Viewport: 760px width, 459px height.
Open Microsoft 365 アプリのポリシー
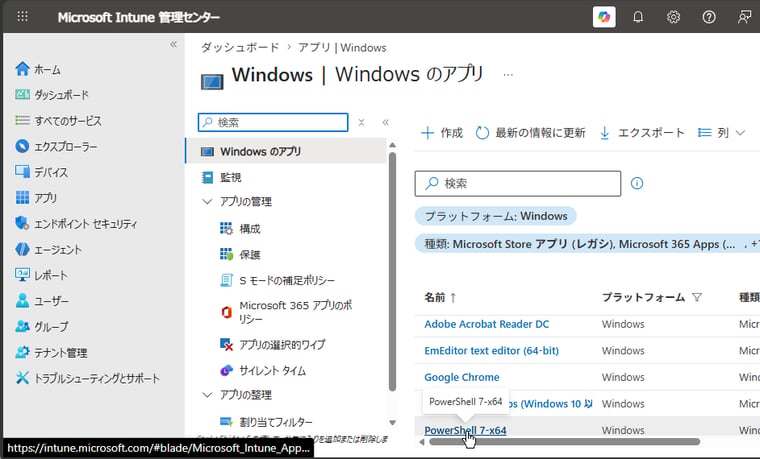click(286, 312)
